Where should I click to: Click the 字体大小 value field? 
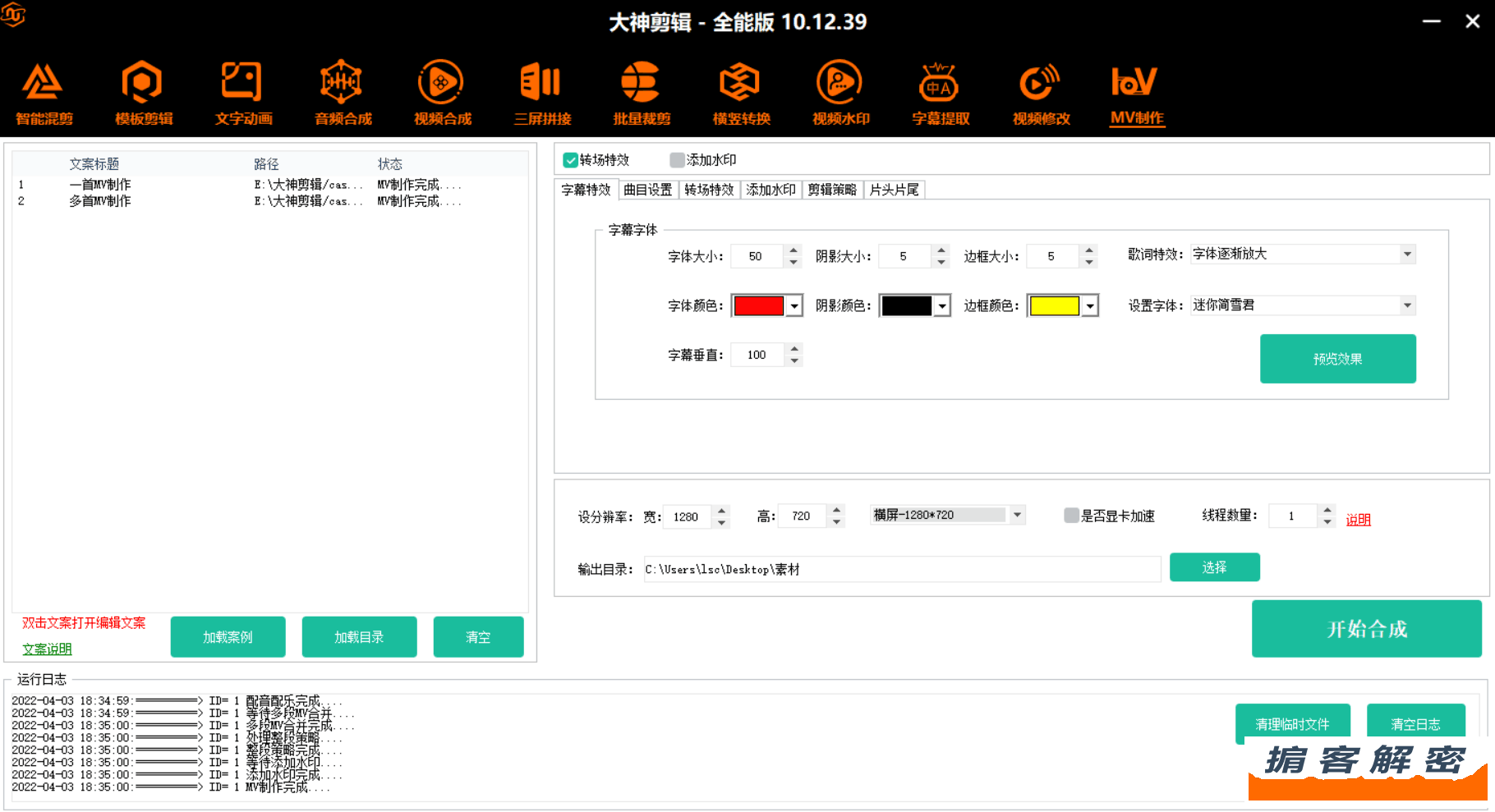pyautogui.click(x=757, y=256)
